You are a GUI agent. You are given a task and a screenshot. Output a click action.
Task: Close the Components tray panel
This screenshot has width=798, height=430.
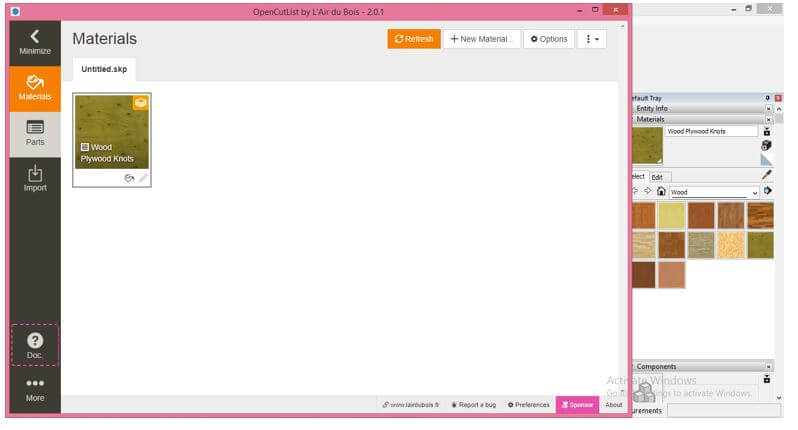[x=768, y=367]
